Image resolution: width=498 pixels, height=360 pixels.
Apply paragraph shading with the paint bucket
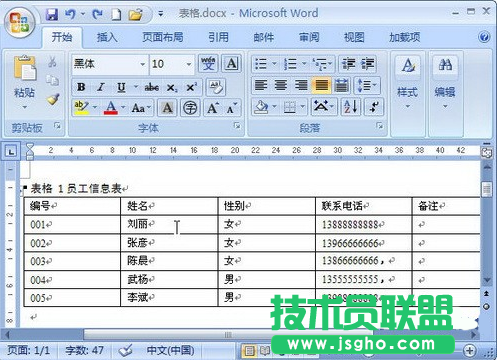point(261,107)
